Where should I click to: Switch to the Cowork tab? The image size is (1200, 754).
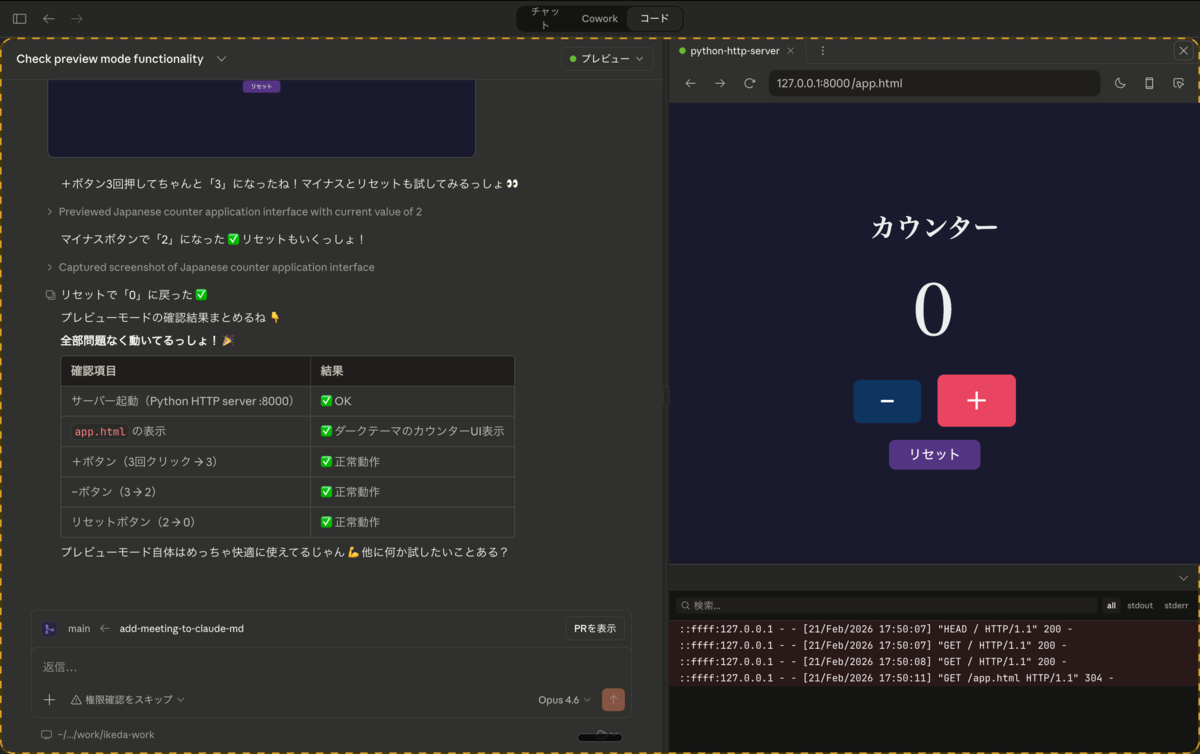(x=600, y=18)
